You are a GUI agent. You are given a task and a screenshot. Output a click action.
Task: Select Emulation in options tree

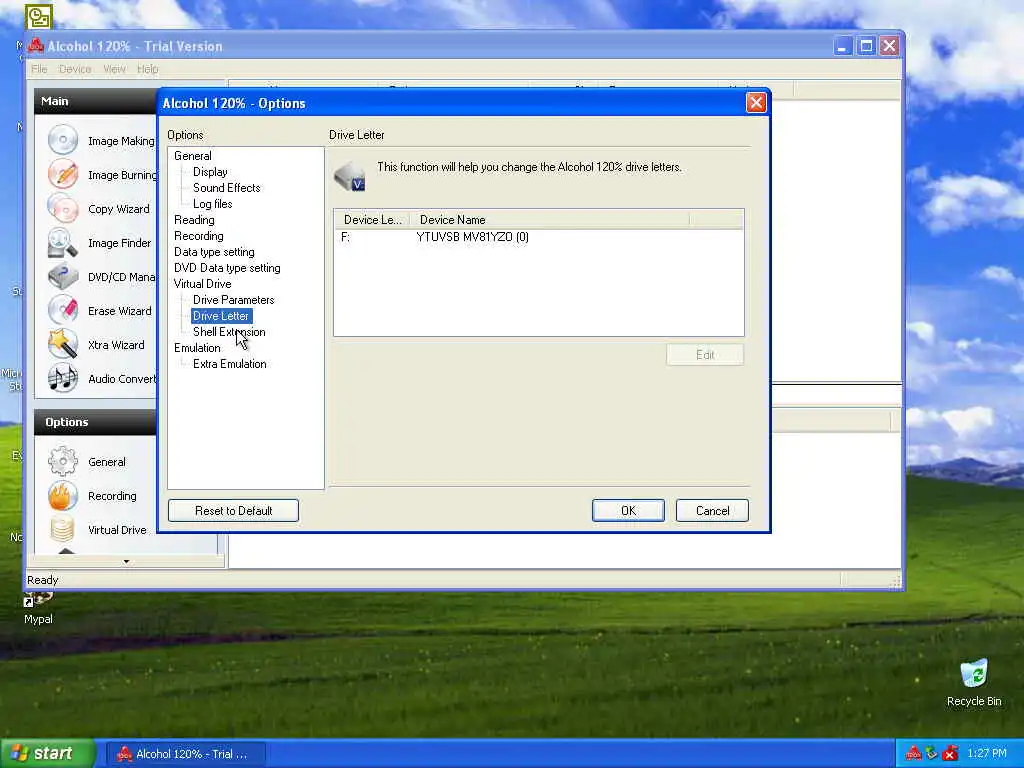[197, 348]
